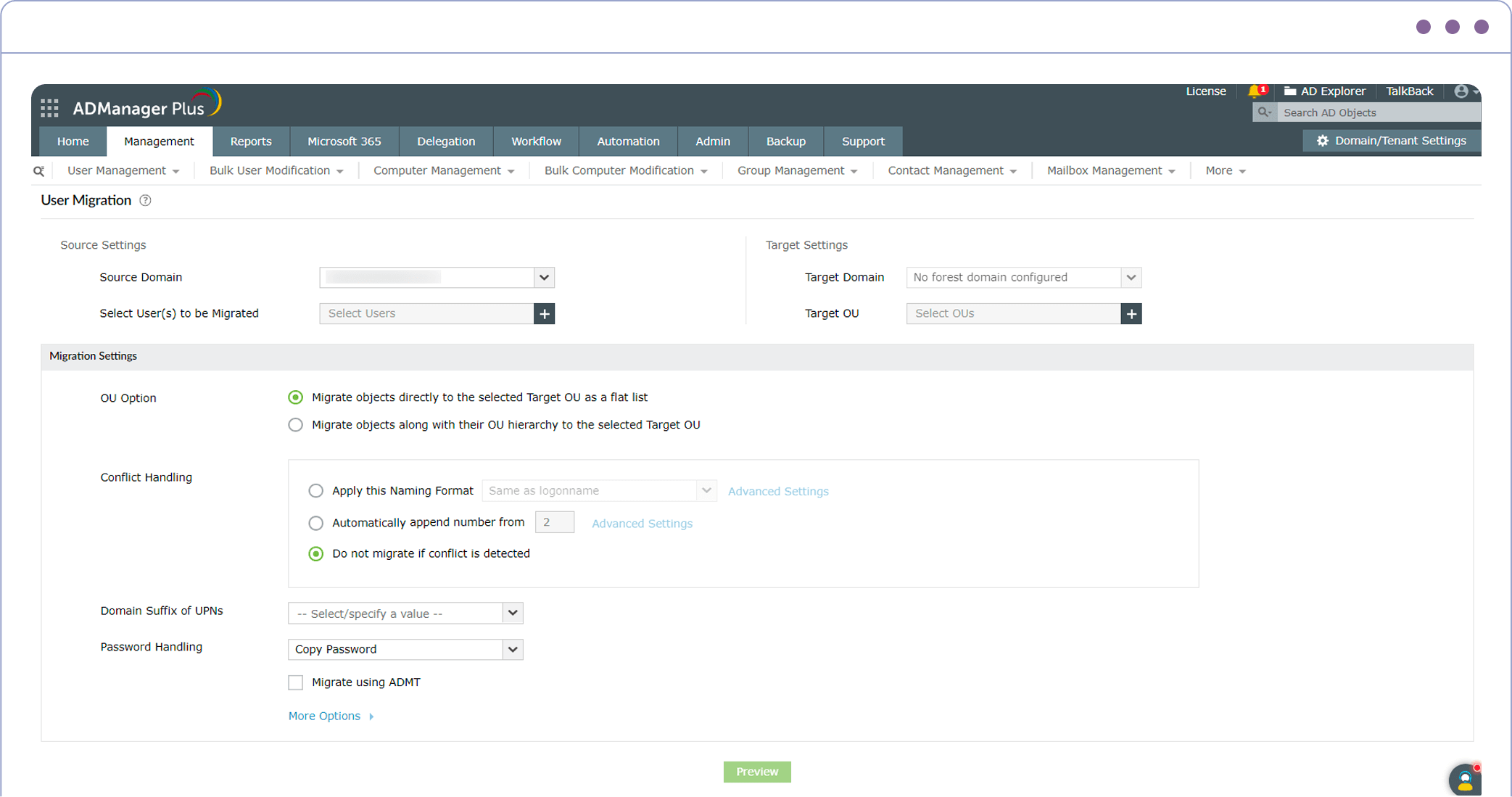Click the plus icon next to Select Users
Viewport: 1512px width, 797px height.
coord(544,313)
